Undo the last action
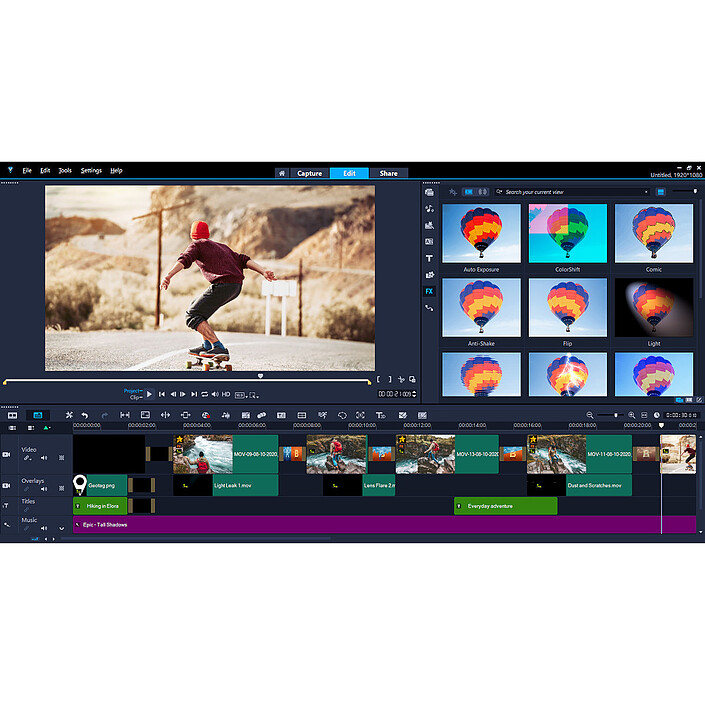The width and height of the screenshot is (705, 705). (x=85, y=415)
